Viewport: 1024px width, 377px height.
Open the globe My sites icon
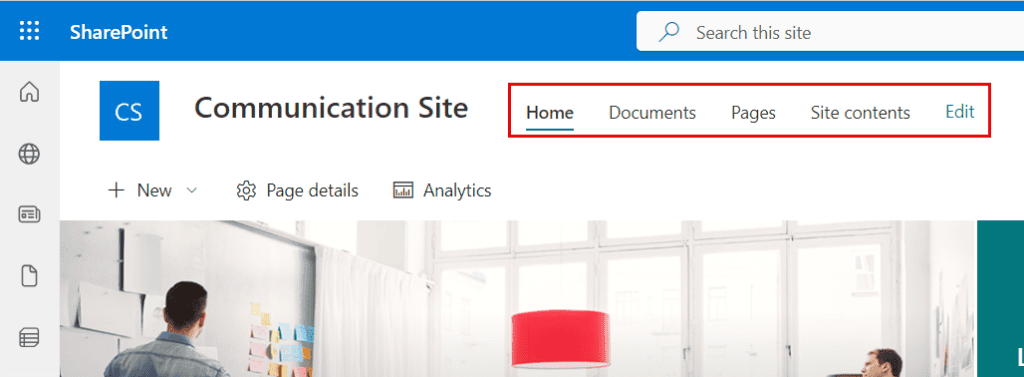pyautogui.click(x=29, y=154)
